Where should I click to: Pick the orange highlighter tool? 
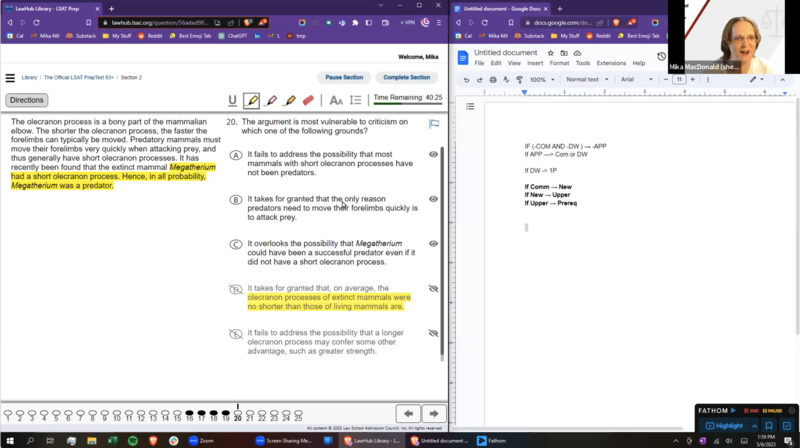[290, 100]
